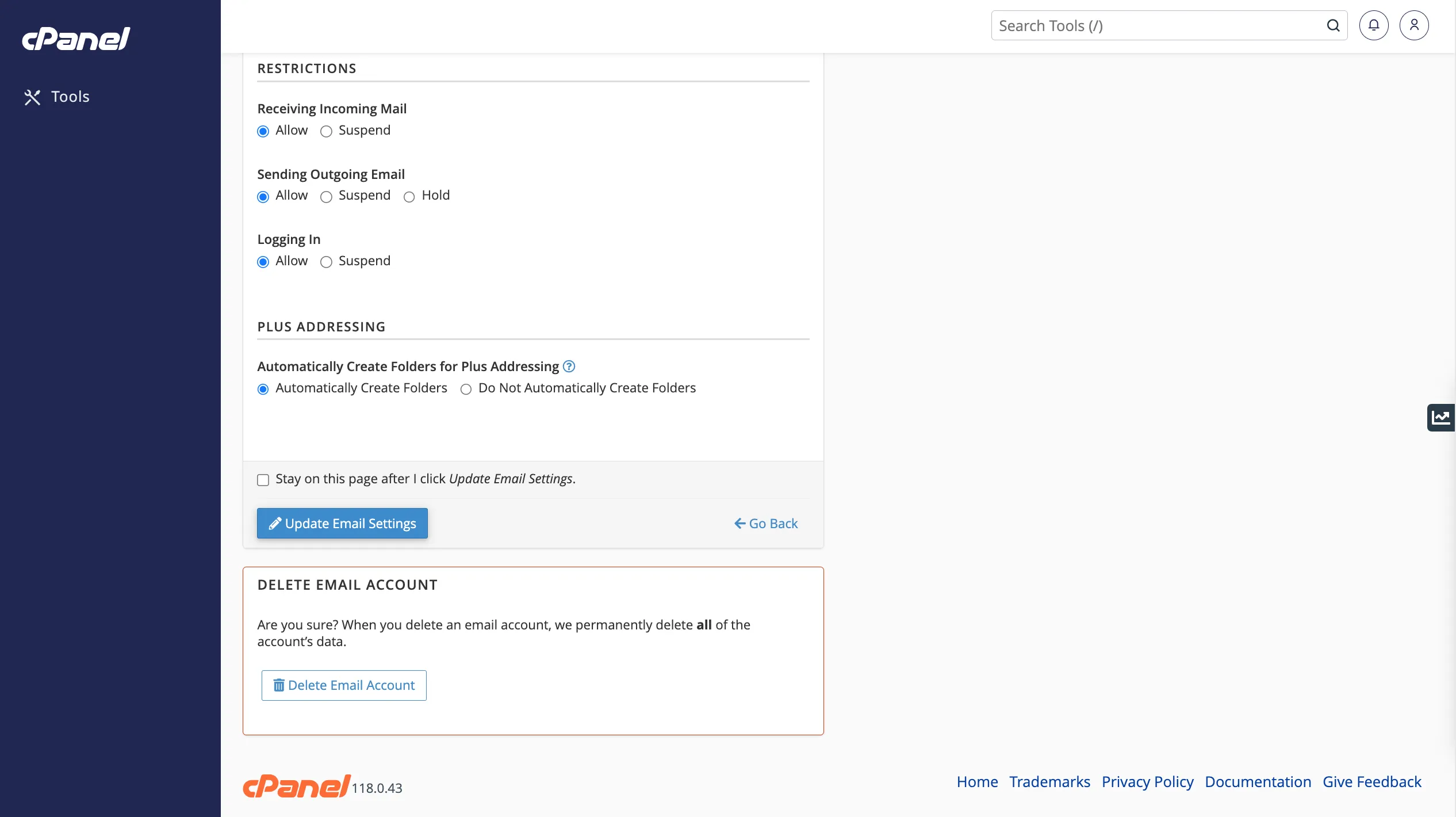Click the orange cPanel footer logo
The height and width of the screenshot is (817, 1456).
(297, 786)
